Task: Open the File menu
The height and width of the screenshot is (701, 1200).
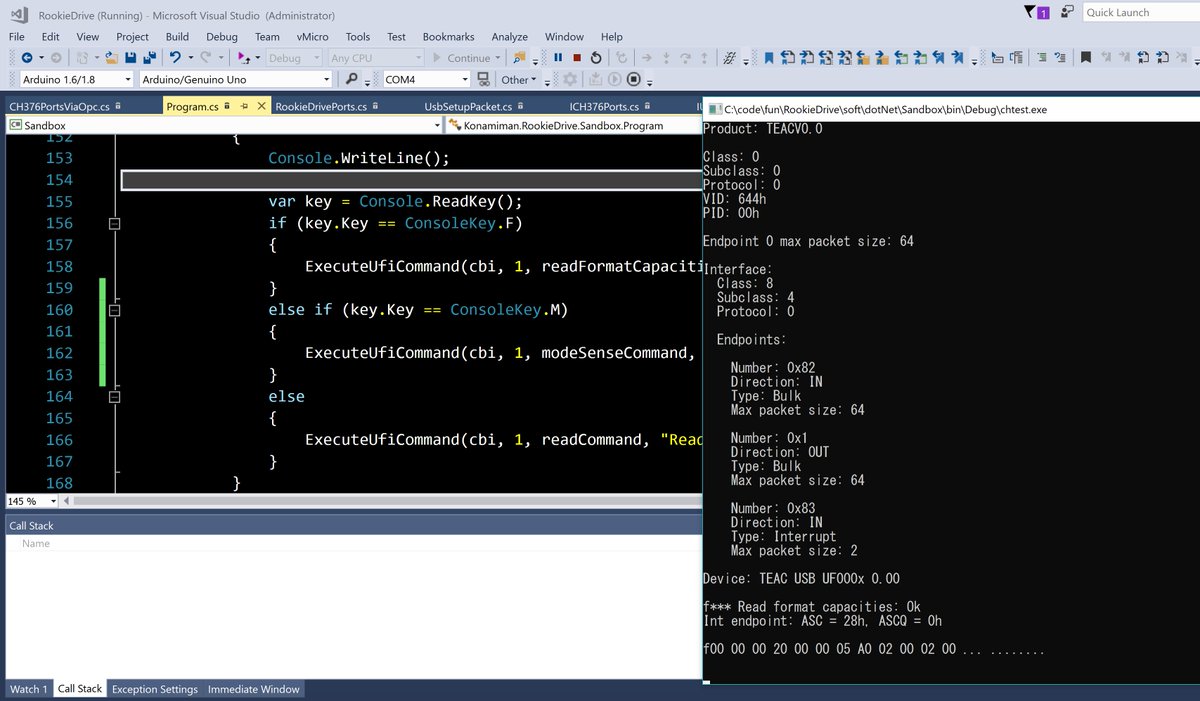Action: 17,37
